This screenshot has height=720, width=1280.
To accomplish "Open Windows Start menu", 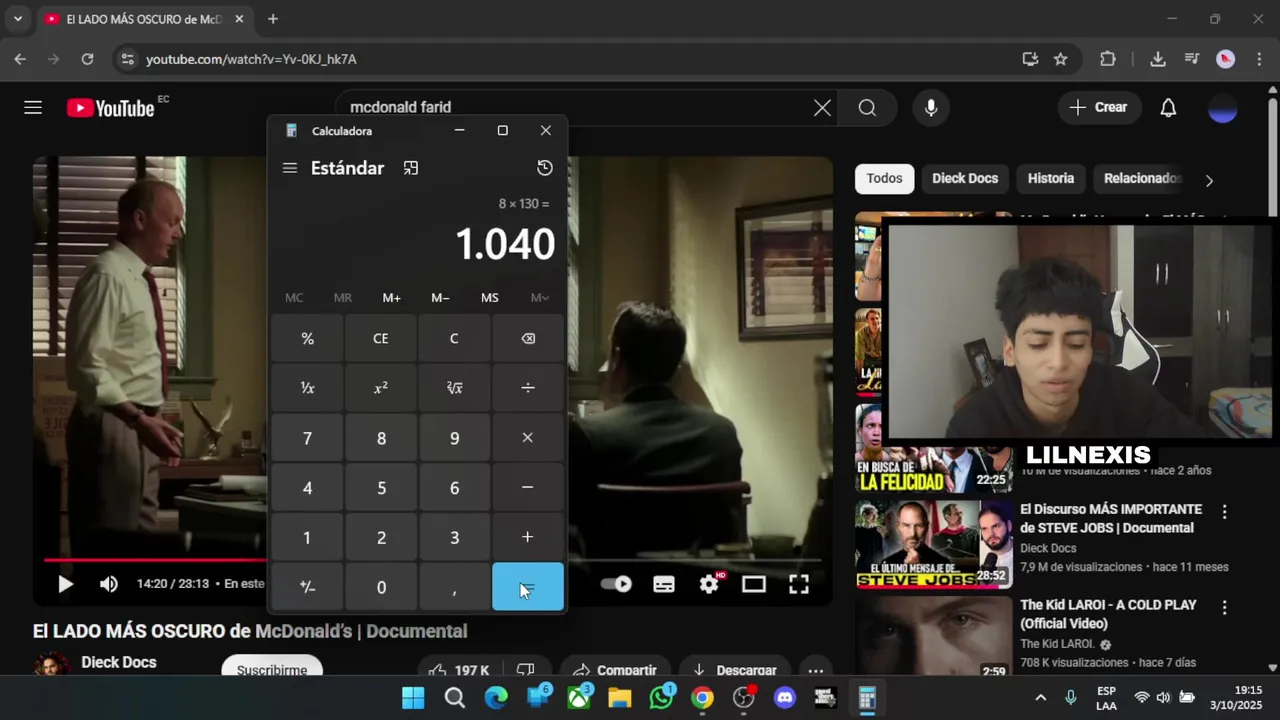I will (413, 698).
